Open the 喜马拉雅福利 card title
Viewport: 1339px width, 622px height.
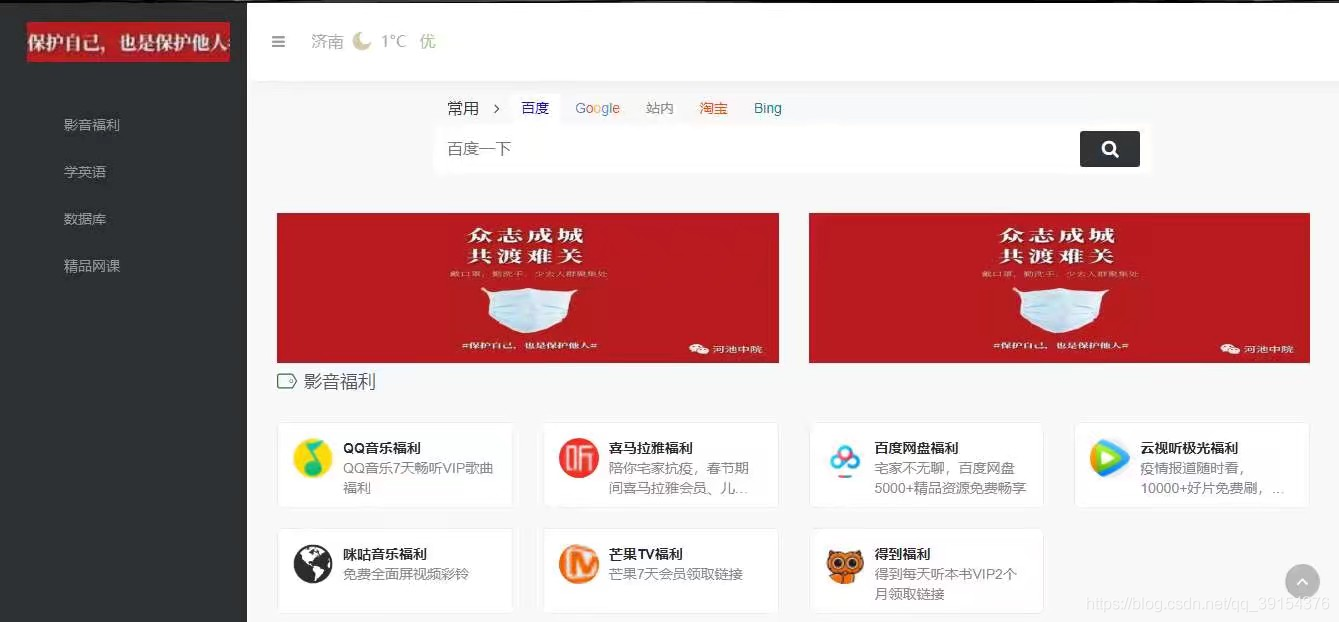pos(651,448)
